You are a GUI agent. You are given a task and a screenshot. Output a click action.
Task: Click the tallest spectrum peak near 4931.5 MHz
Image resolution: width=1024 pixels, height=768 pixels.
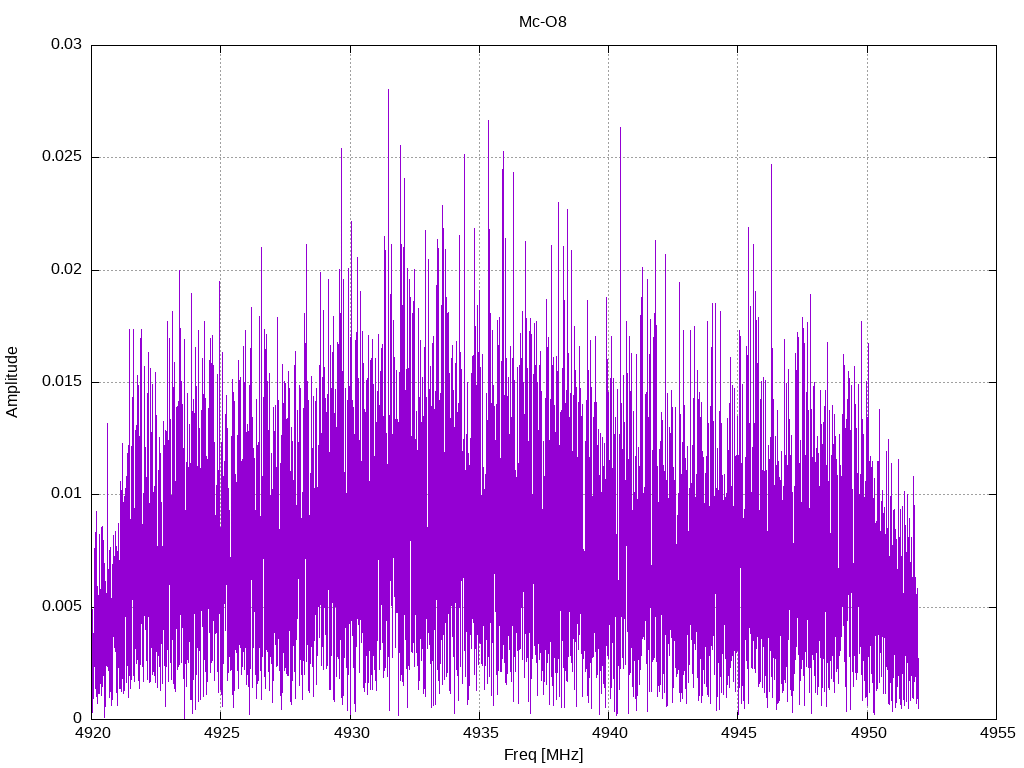[389, 91]
